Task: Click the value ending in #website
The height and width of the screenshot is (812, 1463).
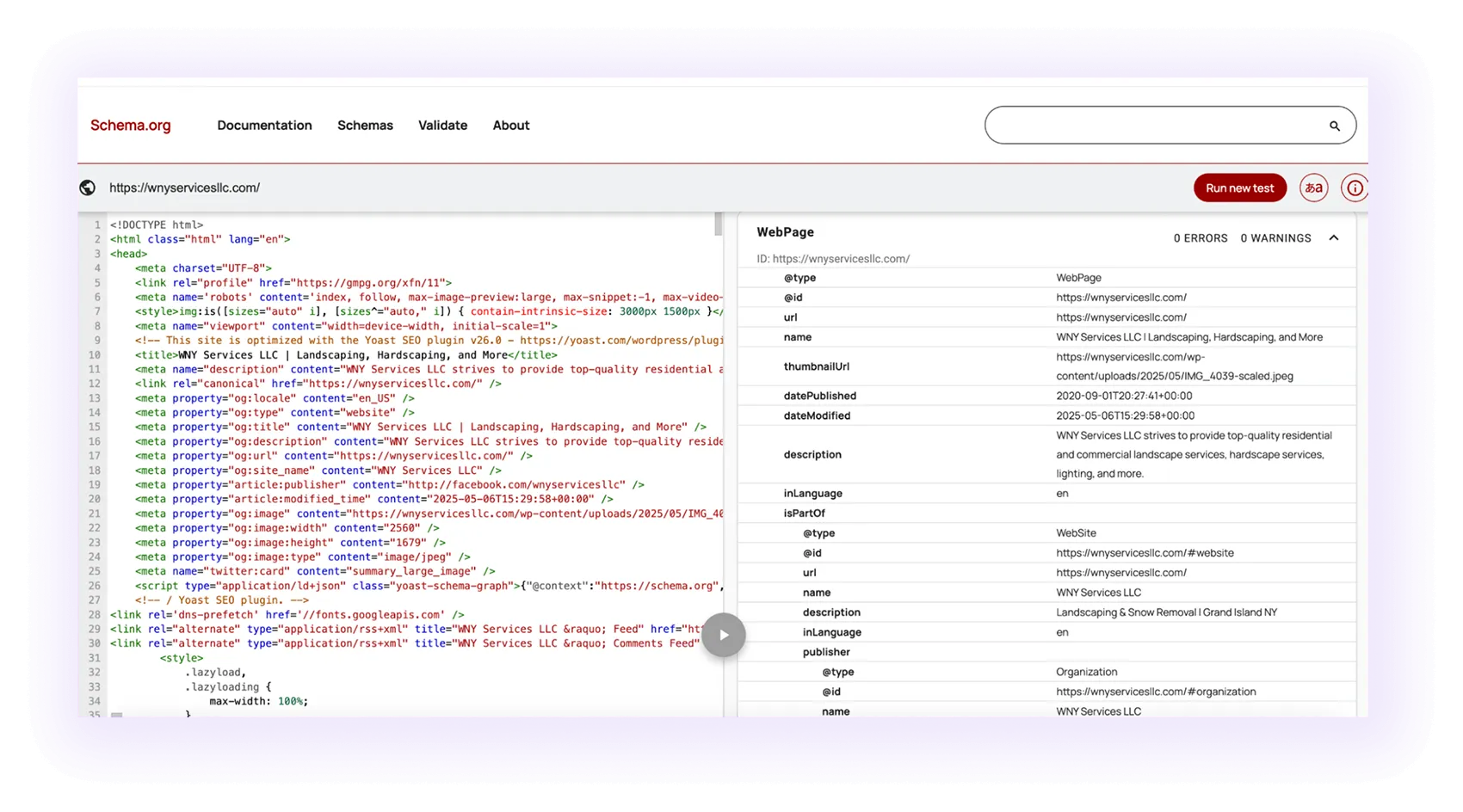Action: point(1145,553)
